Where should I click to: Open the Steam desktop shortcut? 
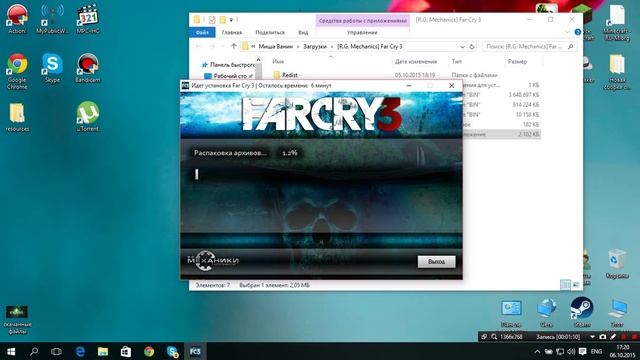[582, 312]
